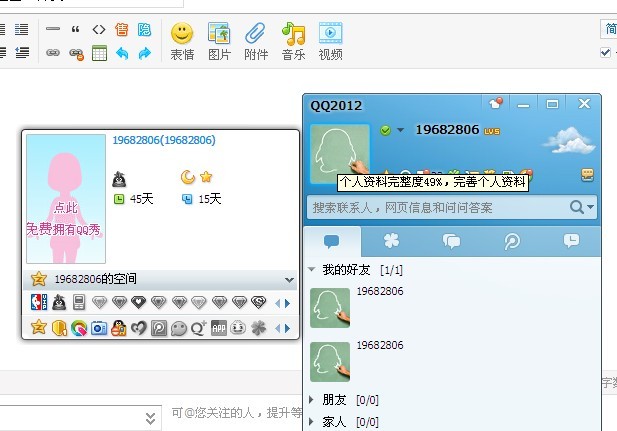Click the QQ2012 user avatar picture
This screenshot has width=617, height=431.
click(x=340, y=154)
